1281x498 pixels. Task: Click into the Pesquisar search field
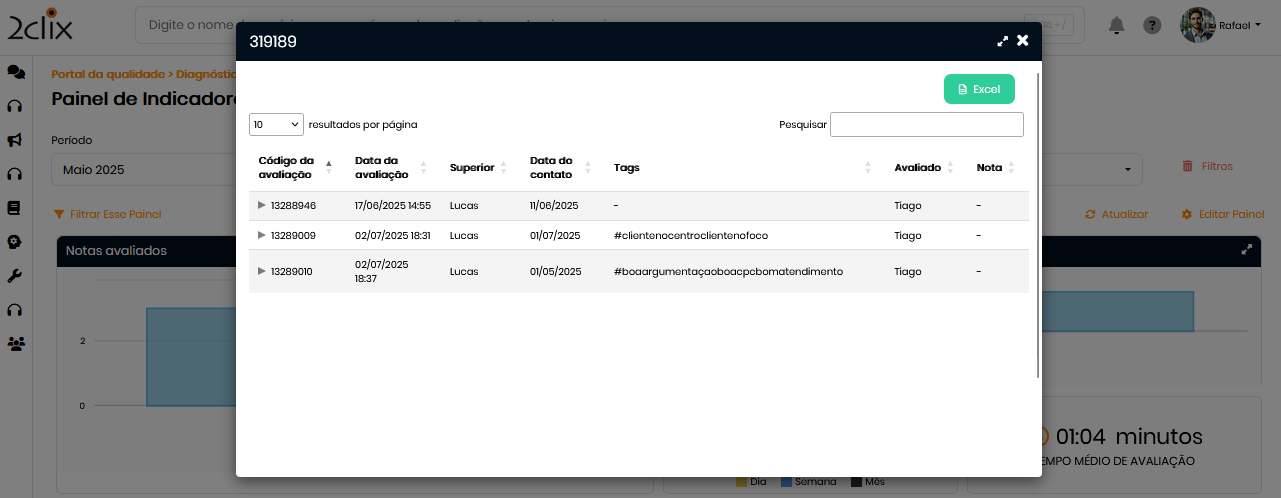click(926, 124)
